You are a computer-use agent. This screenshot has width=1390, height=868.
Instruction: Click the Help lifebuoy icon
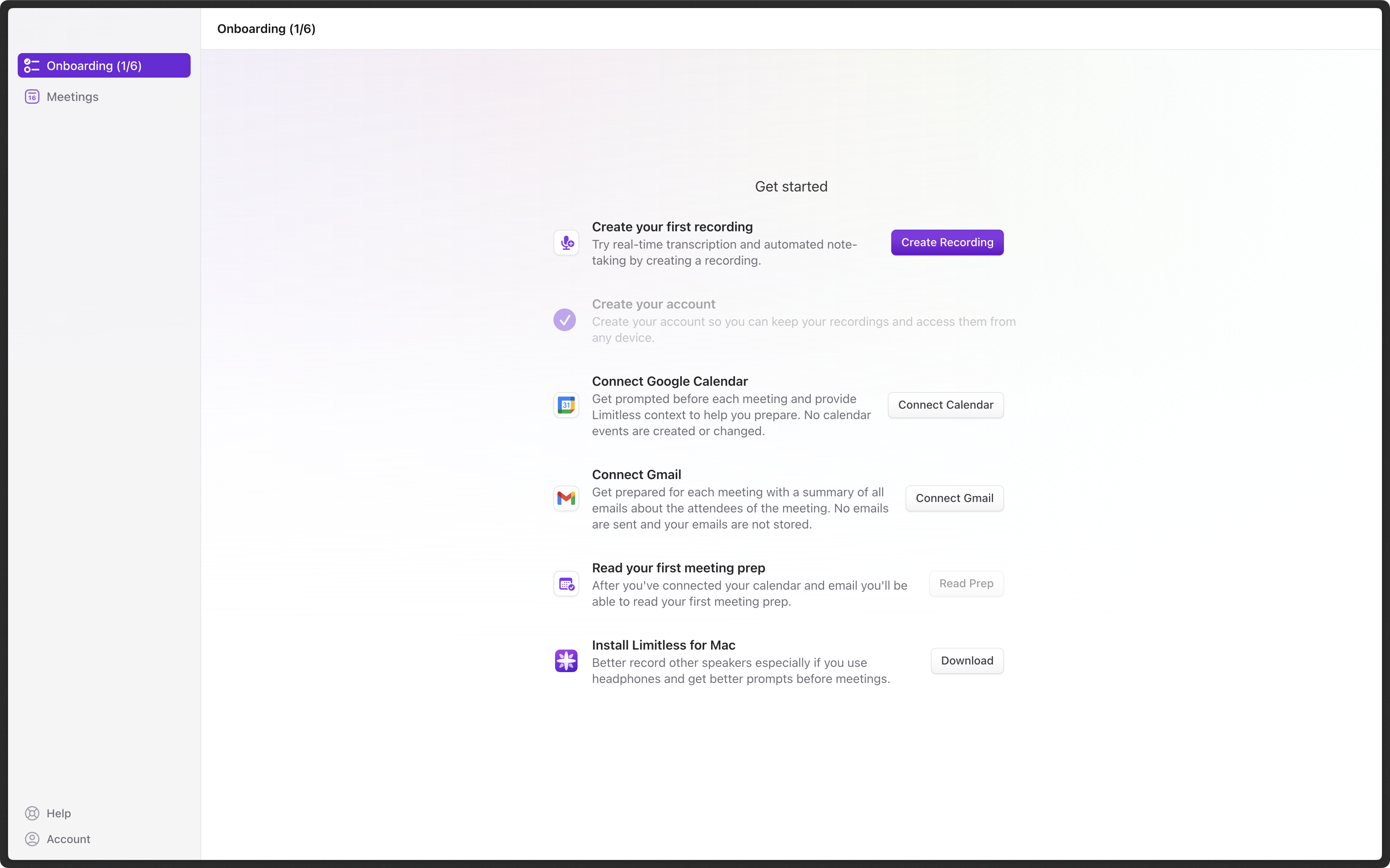pyautogui.click(x=32, y=813)
